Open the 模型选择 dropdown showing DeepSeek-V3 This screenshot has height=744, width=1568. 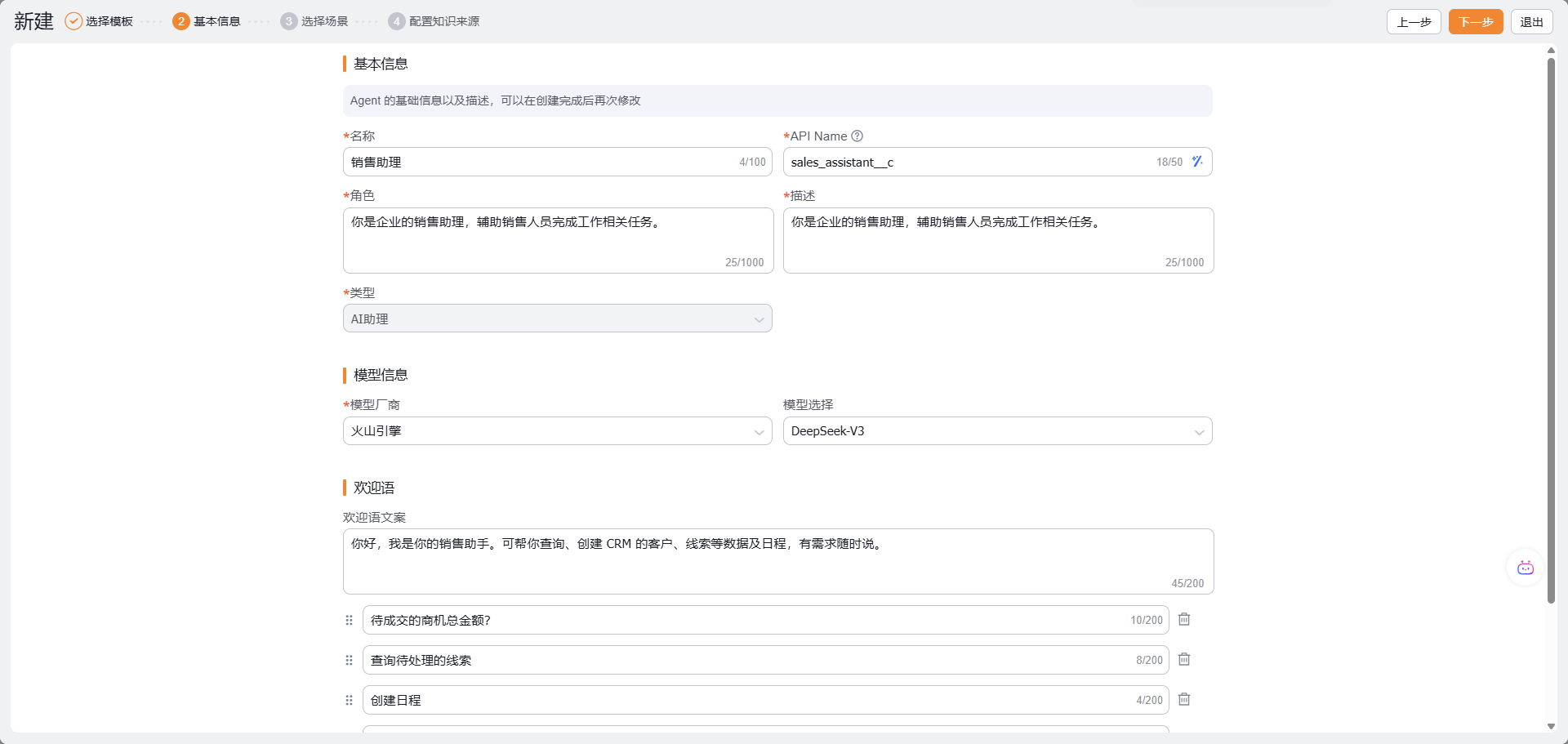[997, 431]
